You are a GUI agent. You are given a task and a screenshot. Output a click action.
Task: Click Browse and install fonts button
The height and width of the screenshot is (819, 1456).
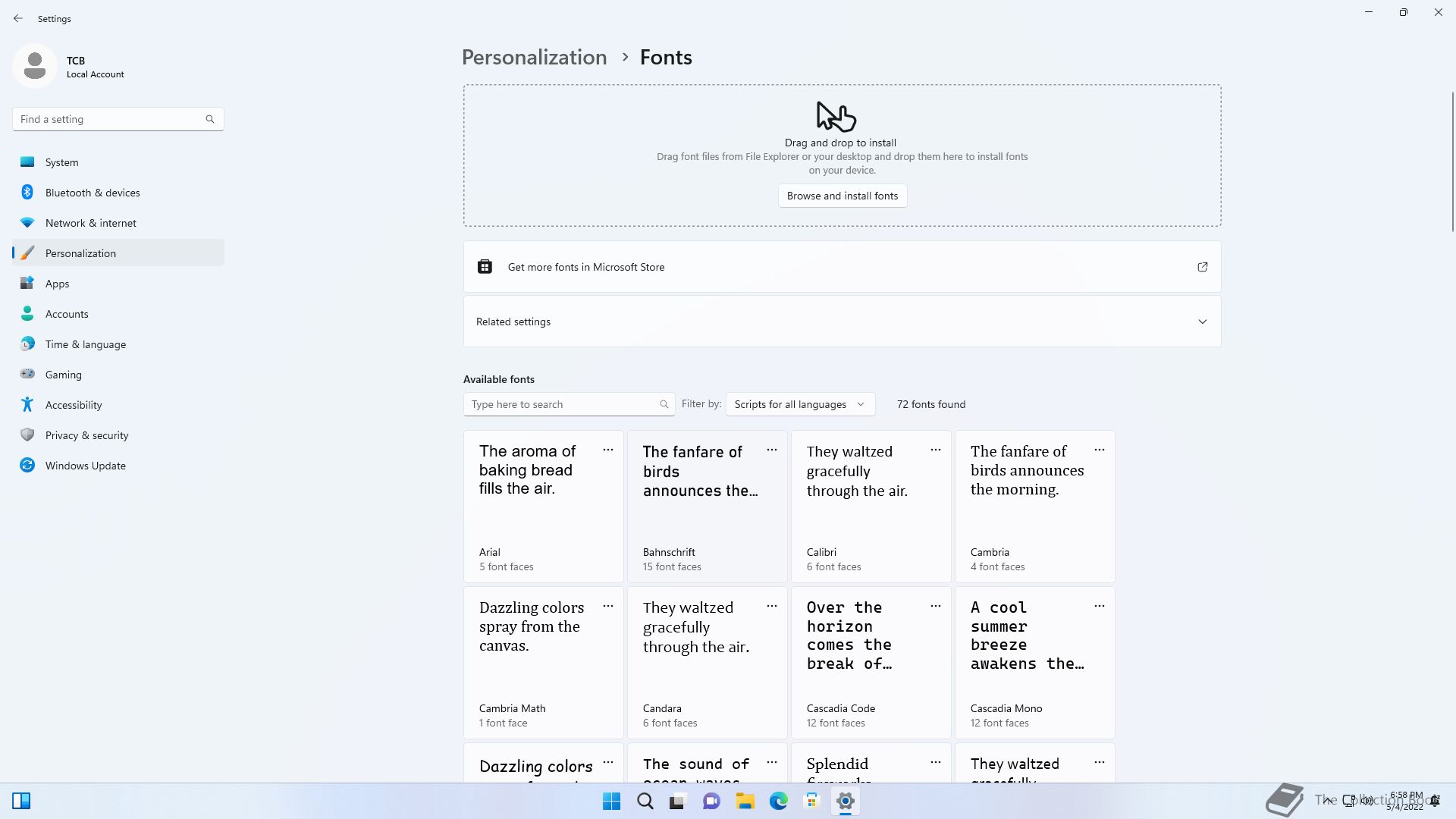[842, 196]
